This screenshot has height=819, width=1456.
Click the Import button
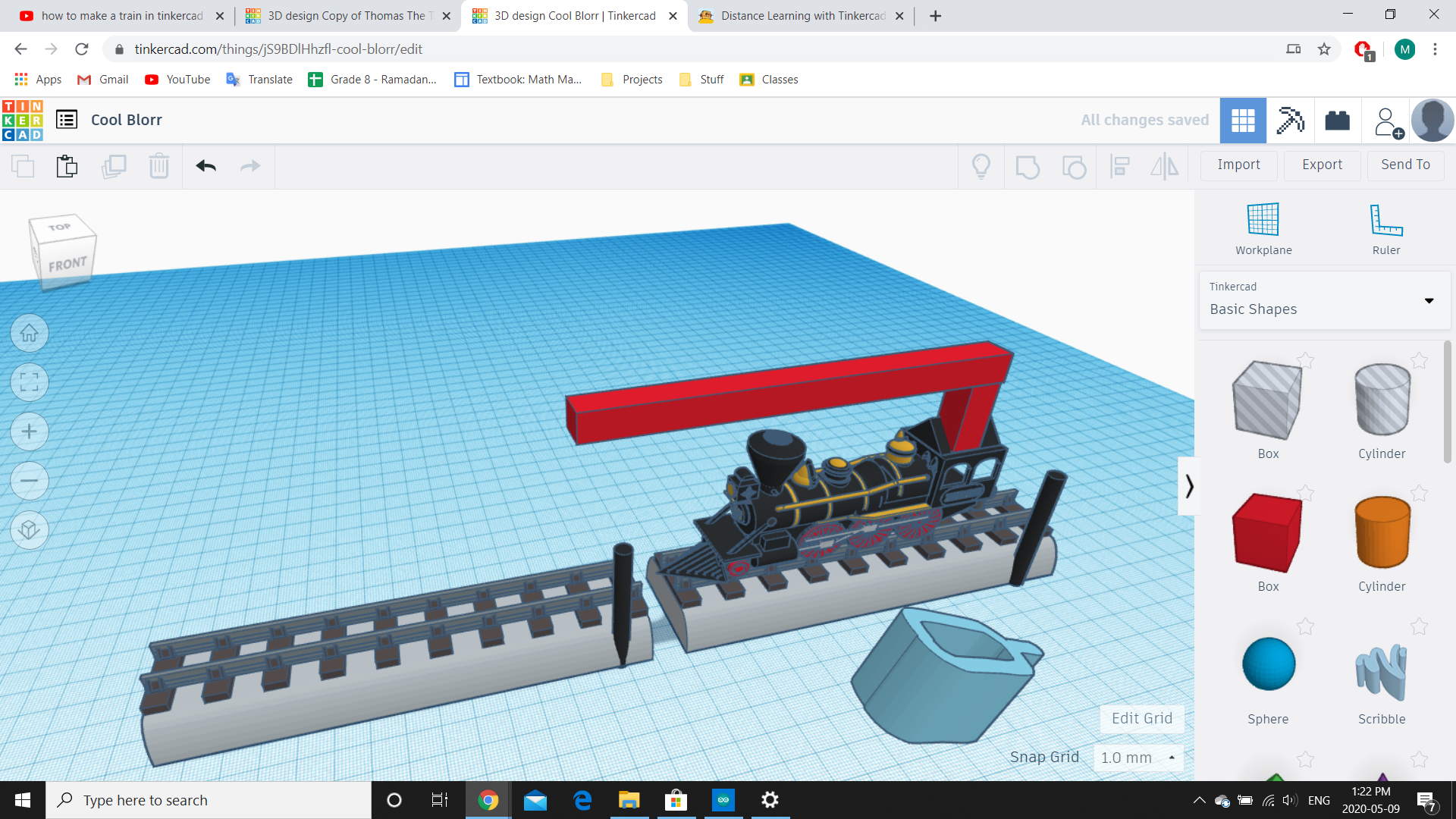[x=1238, y=165]
